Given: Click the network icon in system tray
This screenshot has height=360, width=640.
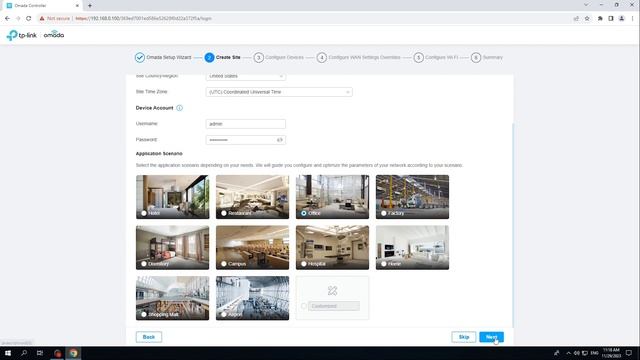Looking at the screenshot, I should pos(584,353).
